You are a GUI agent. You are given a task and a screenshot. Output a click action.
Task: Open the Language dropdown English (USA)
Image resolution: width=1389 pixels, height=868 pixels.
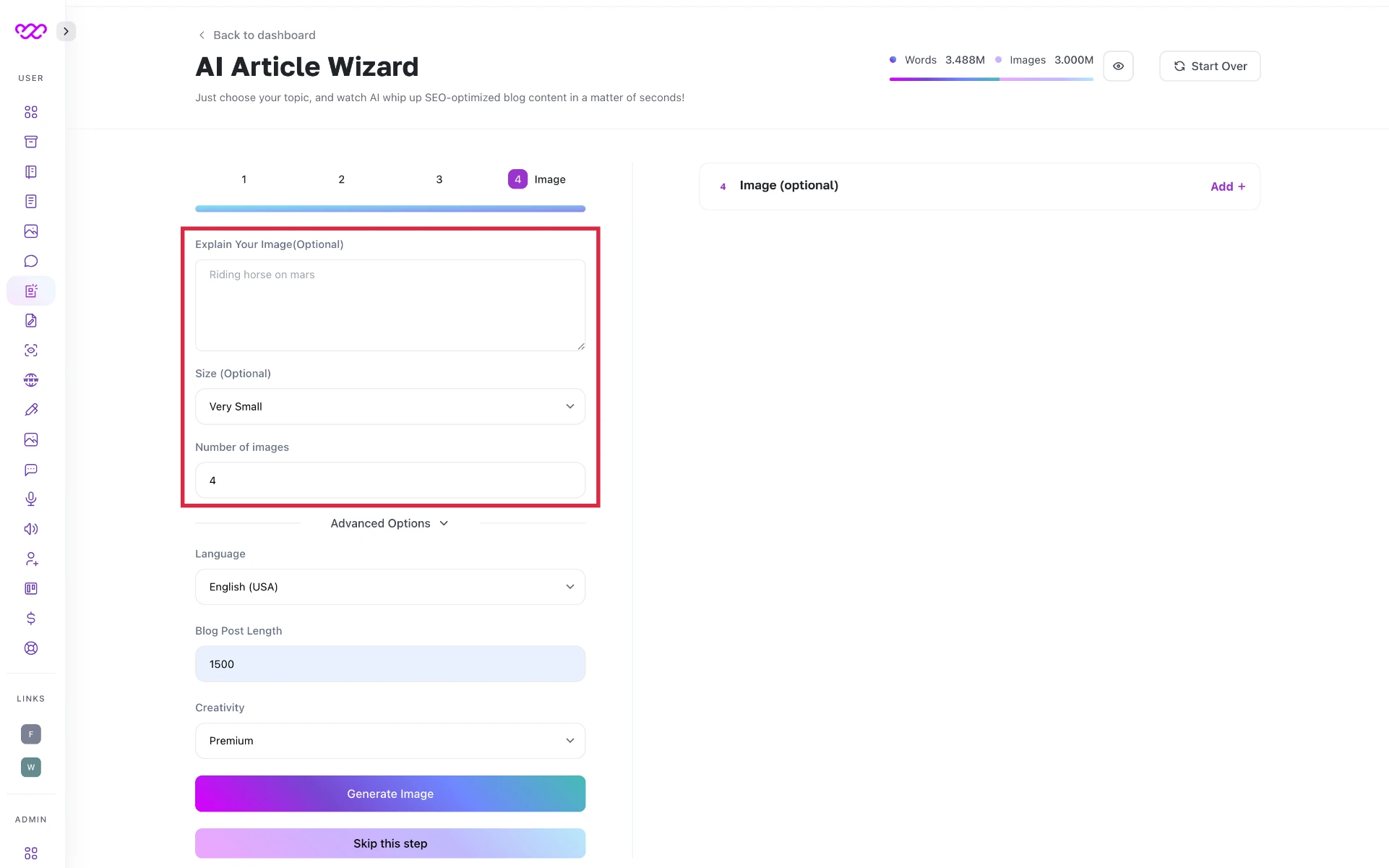click(390, 587)
